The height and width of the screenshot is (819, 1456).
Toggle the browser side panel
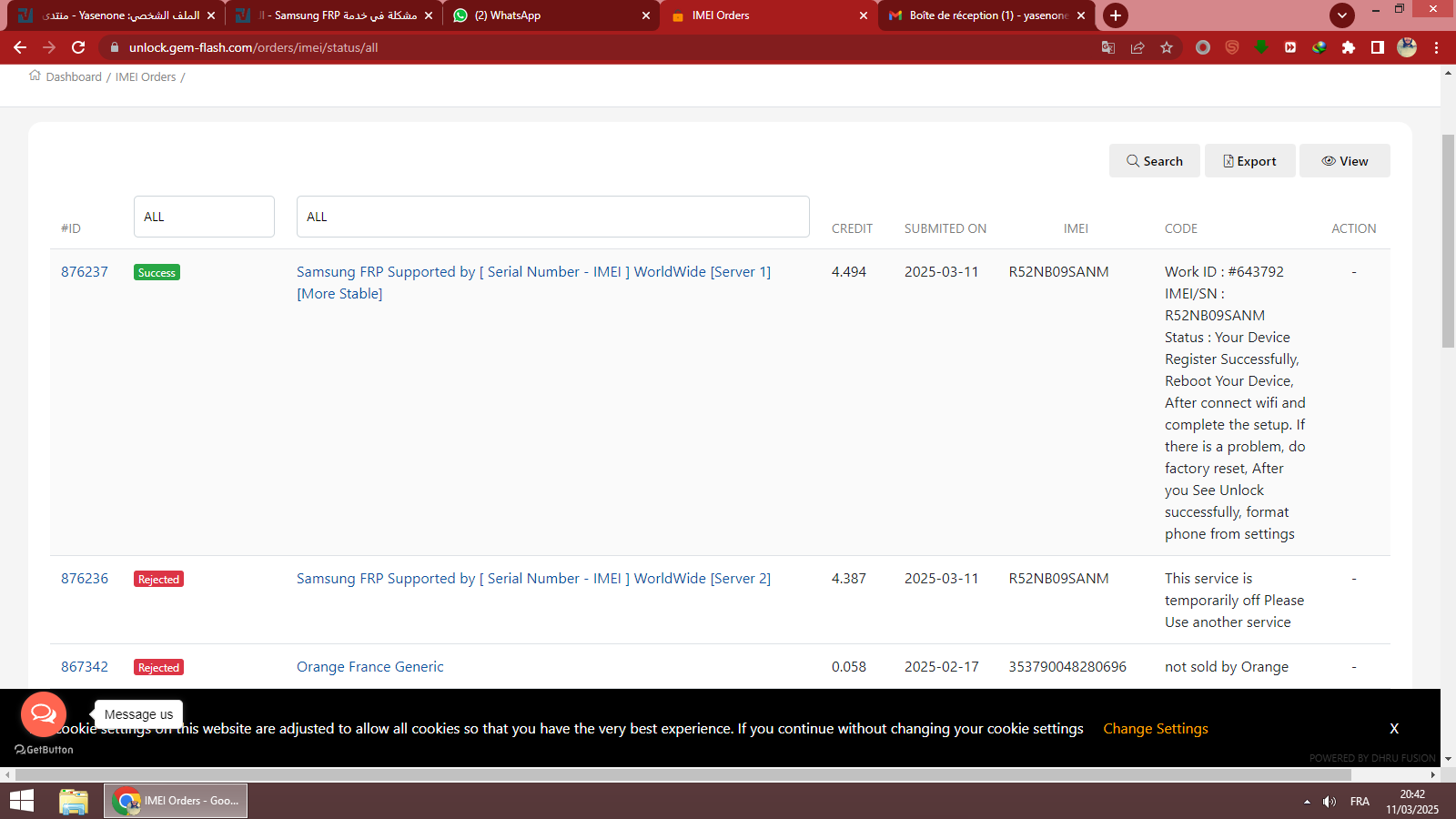[x=1378, y=47]
